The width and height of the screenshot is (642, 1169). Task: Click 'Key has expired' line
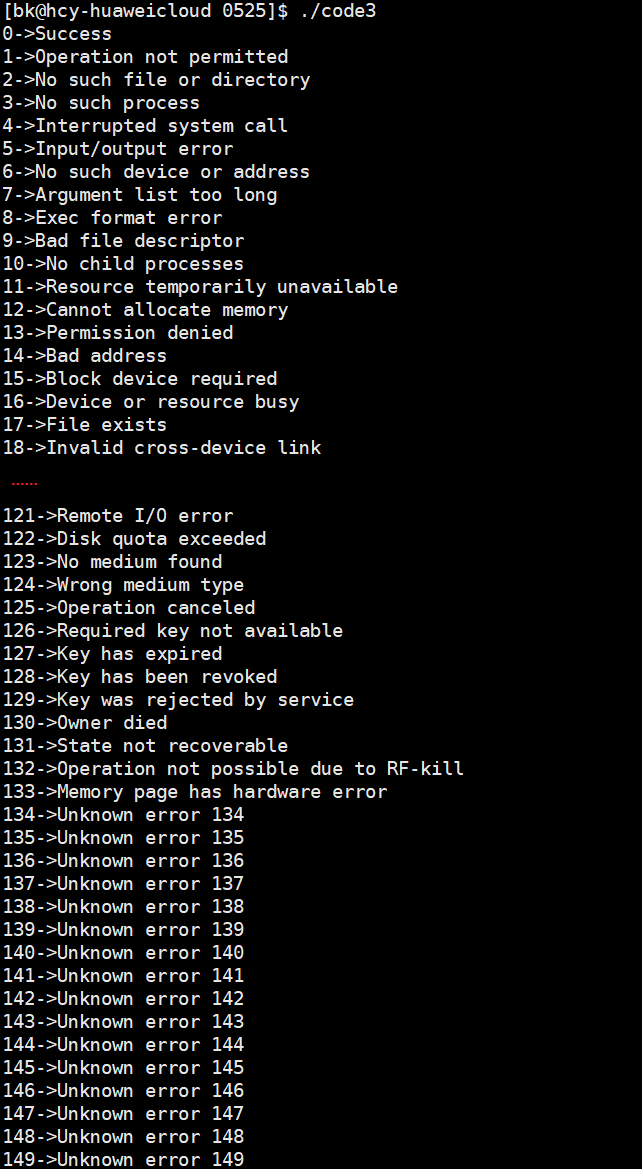click(112, 654)
